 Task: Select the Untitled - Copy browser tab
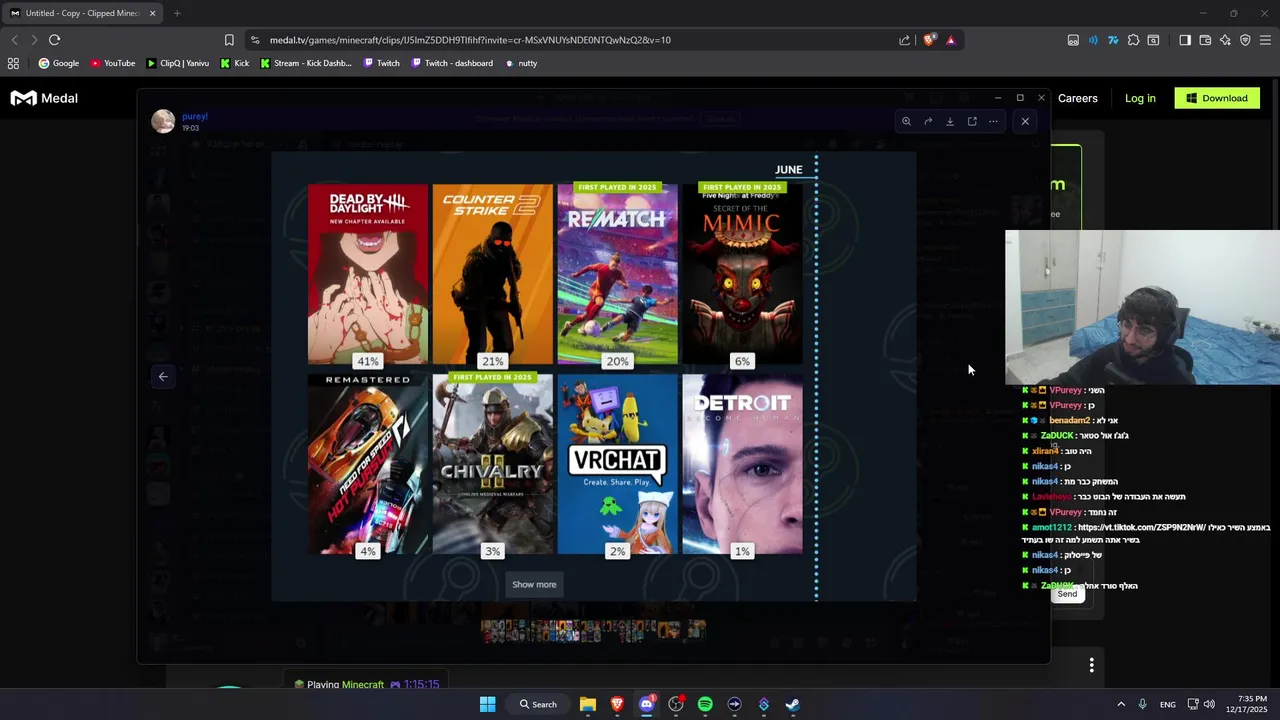(82, 13)
